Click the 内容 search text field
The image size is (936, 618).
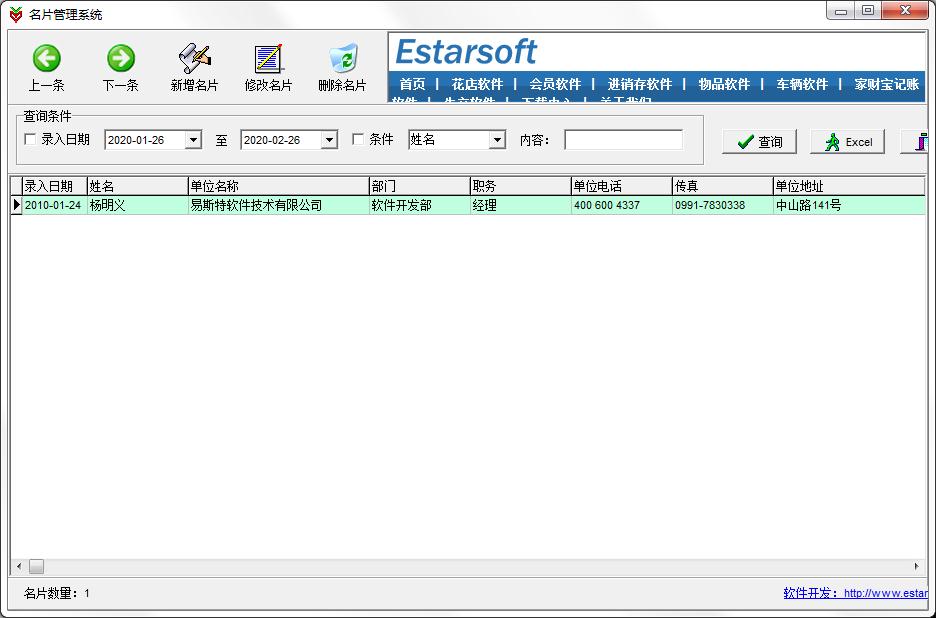pyautogui.click(x=623, y=140)
